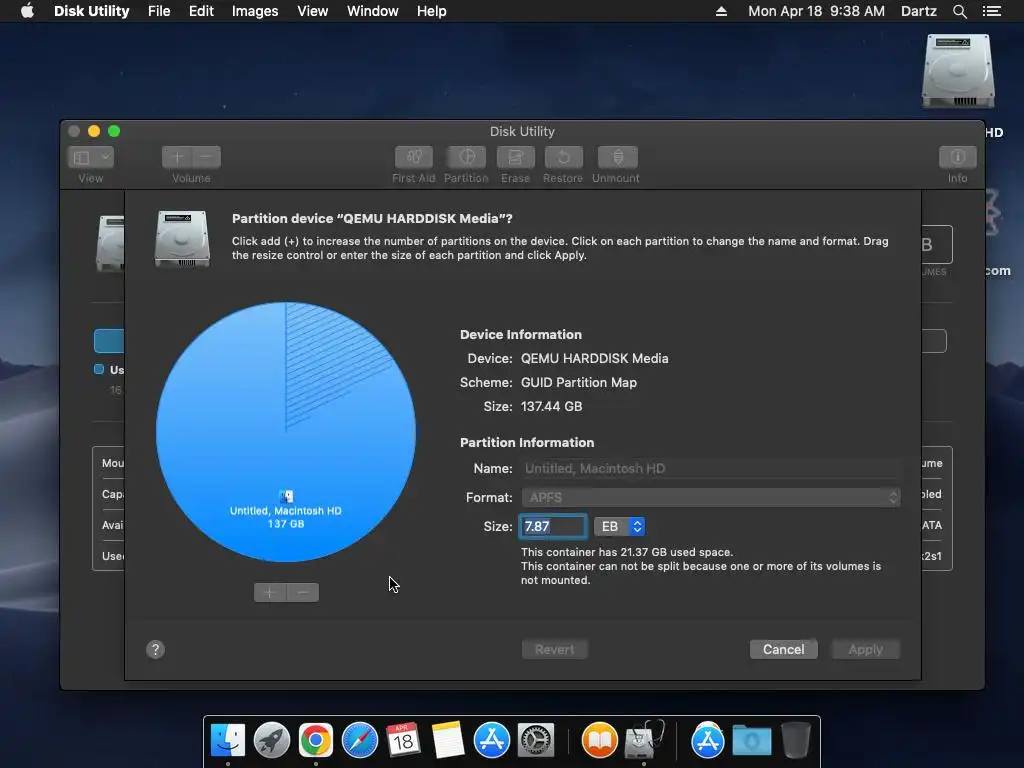The height and width of the screenshot is (768, 1024).
Task: Click the QEMU HARDDISK Media device value
Action: pyautogui.click(x=594, y=359)
